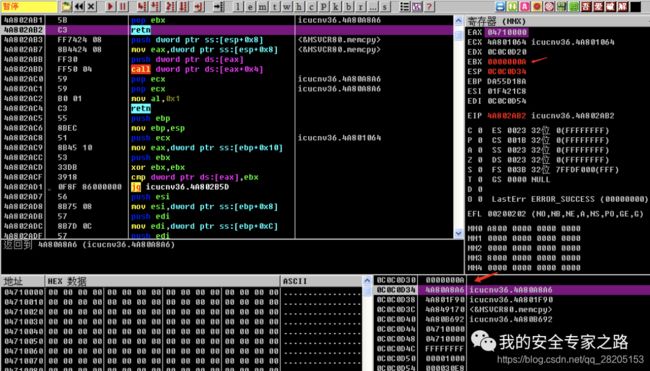This screenshot has width=650, height=371.
Task: Select the EAX register value 04710000
Action: tap(507, 32)
